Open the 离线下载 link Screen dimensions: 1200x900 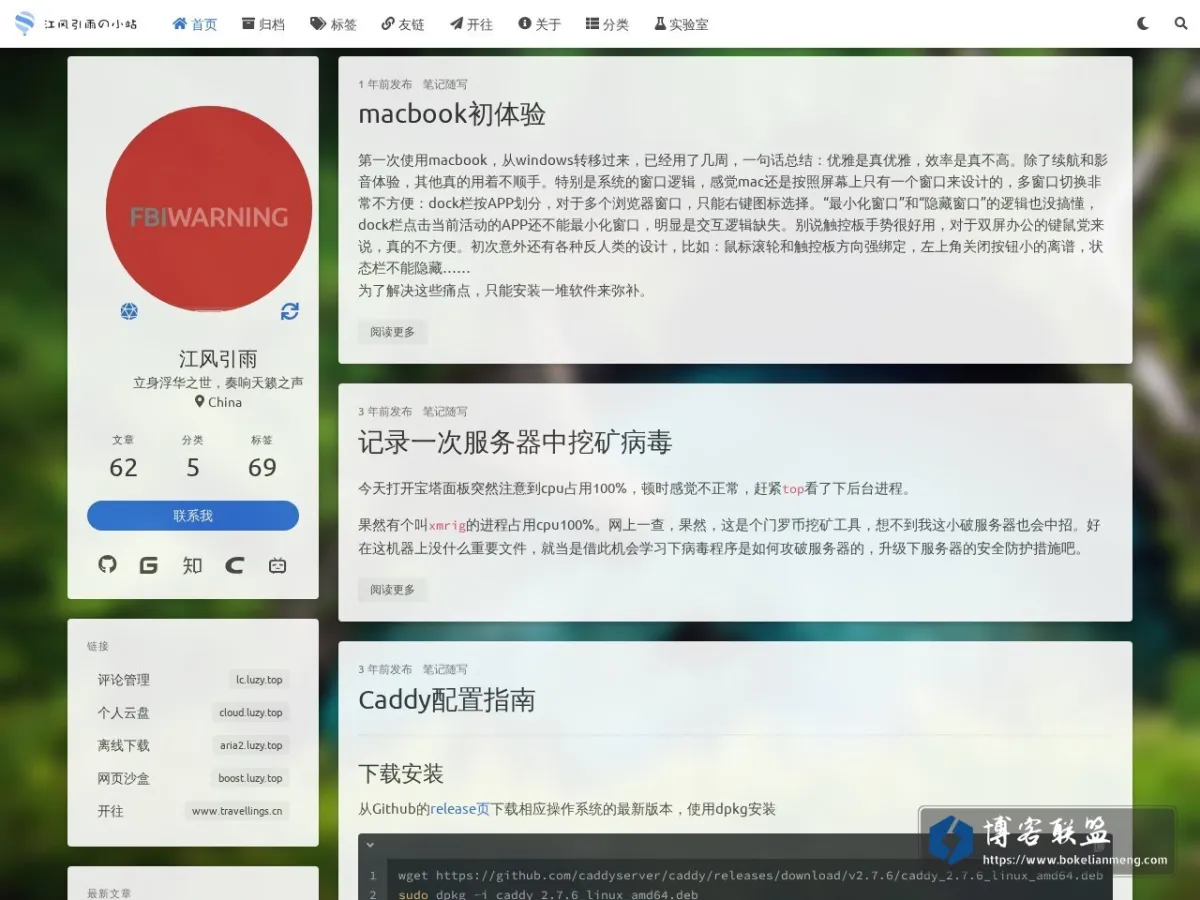tap(124, 746)
